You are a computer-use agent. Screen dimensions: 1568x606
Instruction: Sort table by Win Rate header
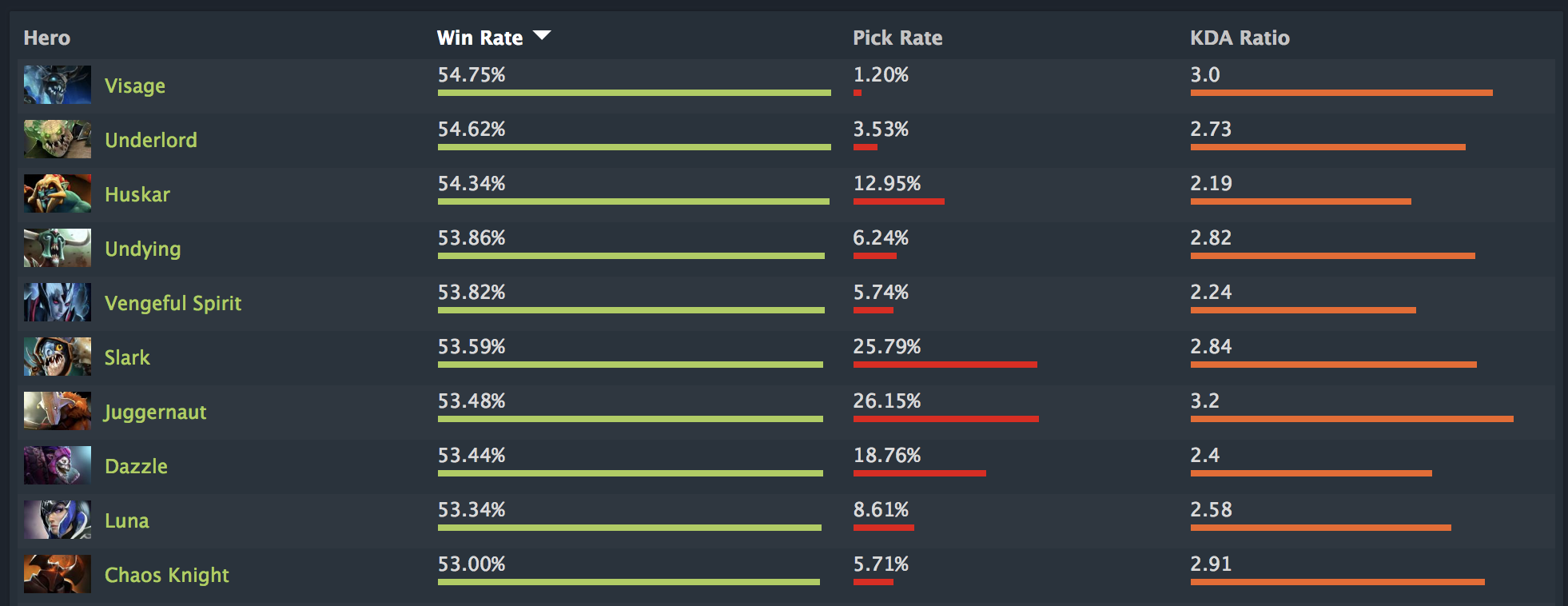coord(480,38)
